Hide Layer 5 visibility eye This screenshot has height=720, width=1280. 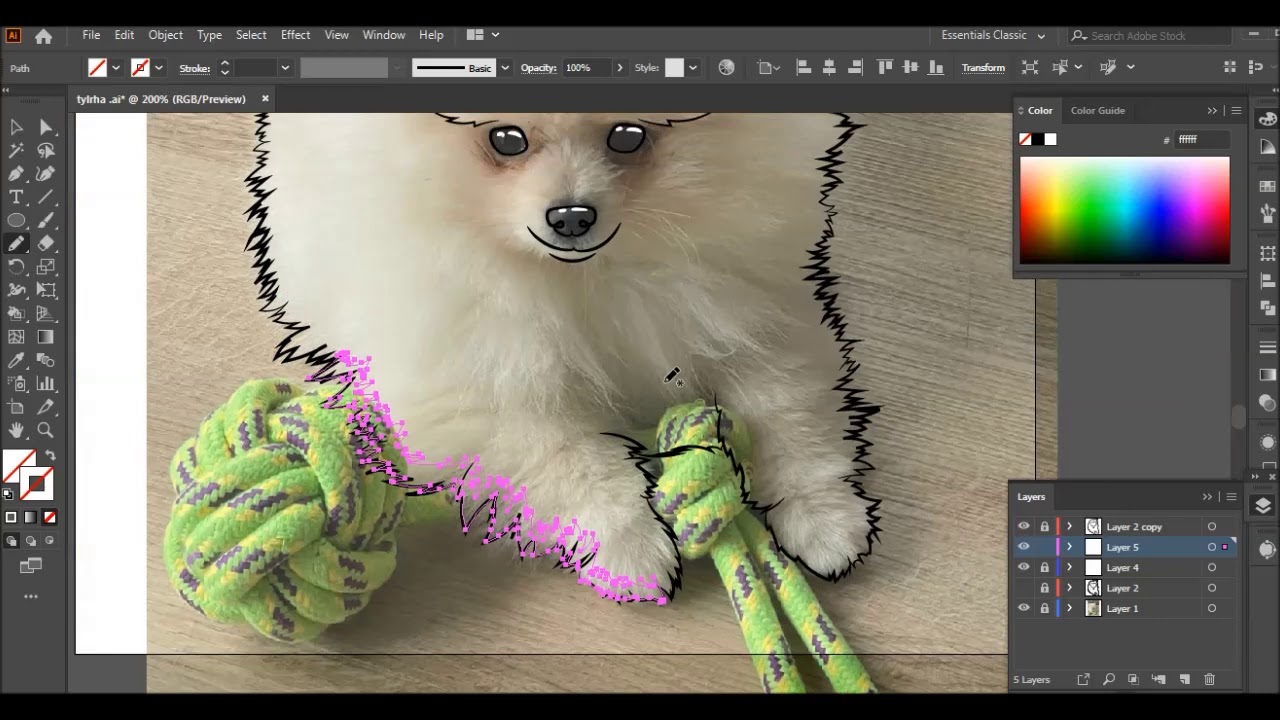coord(1023,547)
